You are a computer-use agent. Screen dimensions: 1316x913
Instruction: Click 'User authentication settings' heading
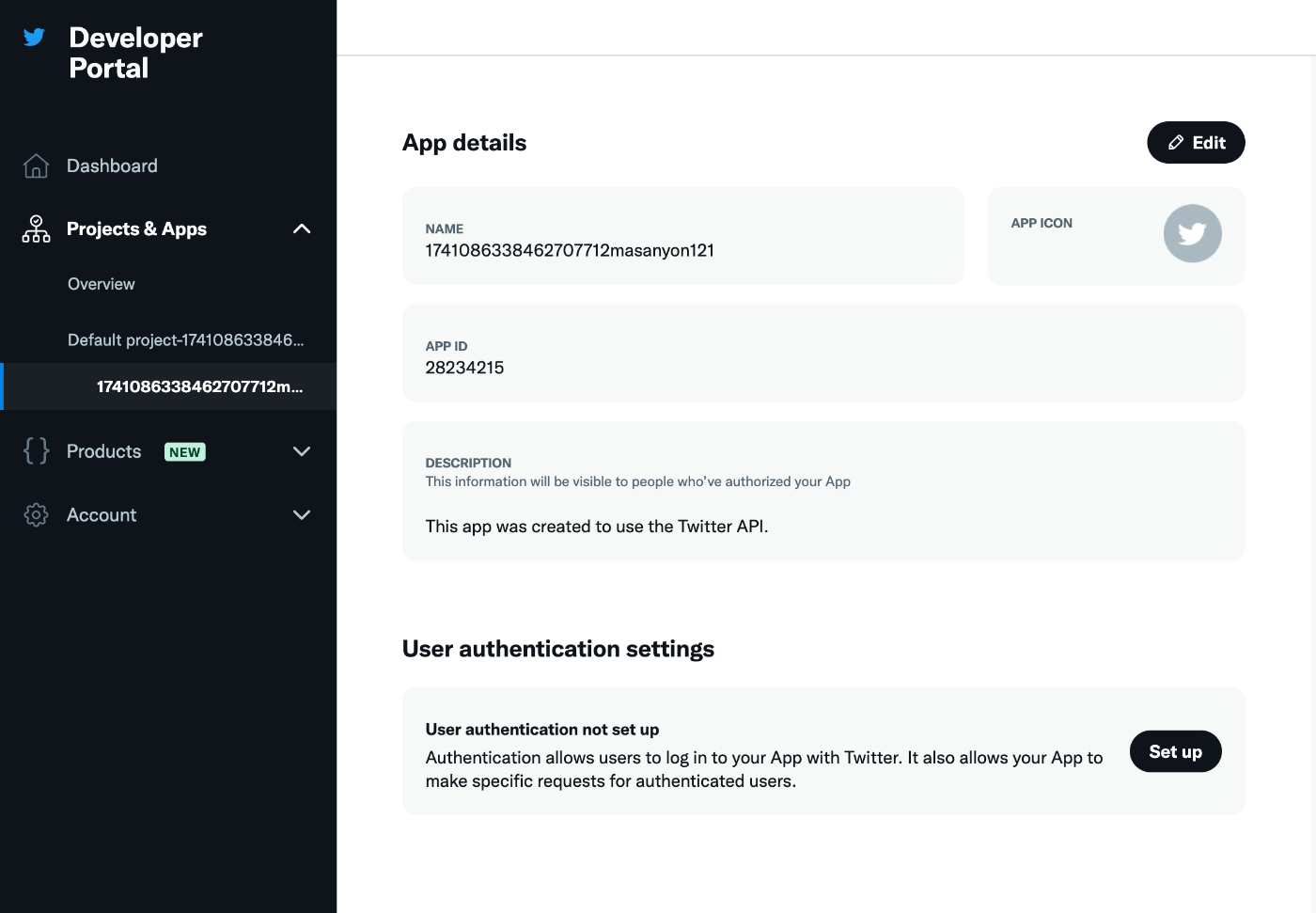pyautogui.click(x=558, y=649)
